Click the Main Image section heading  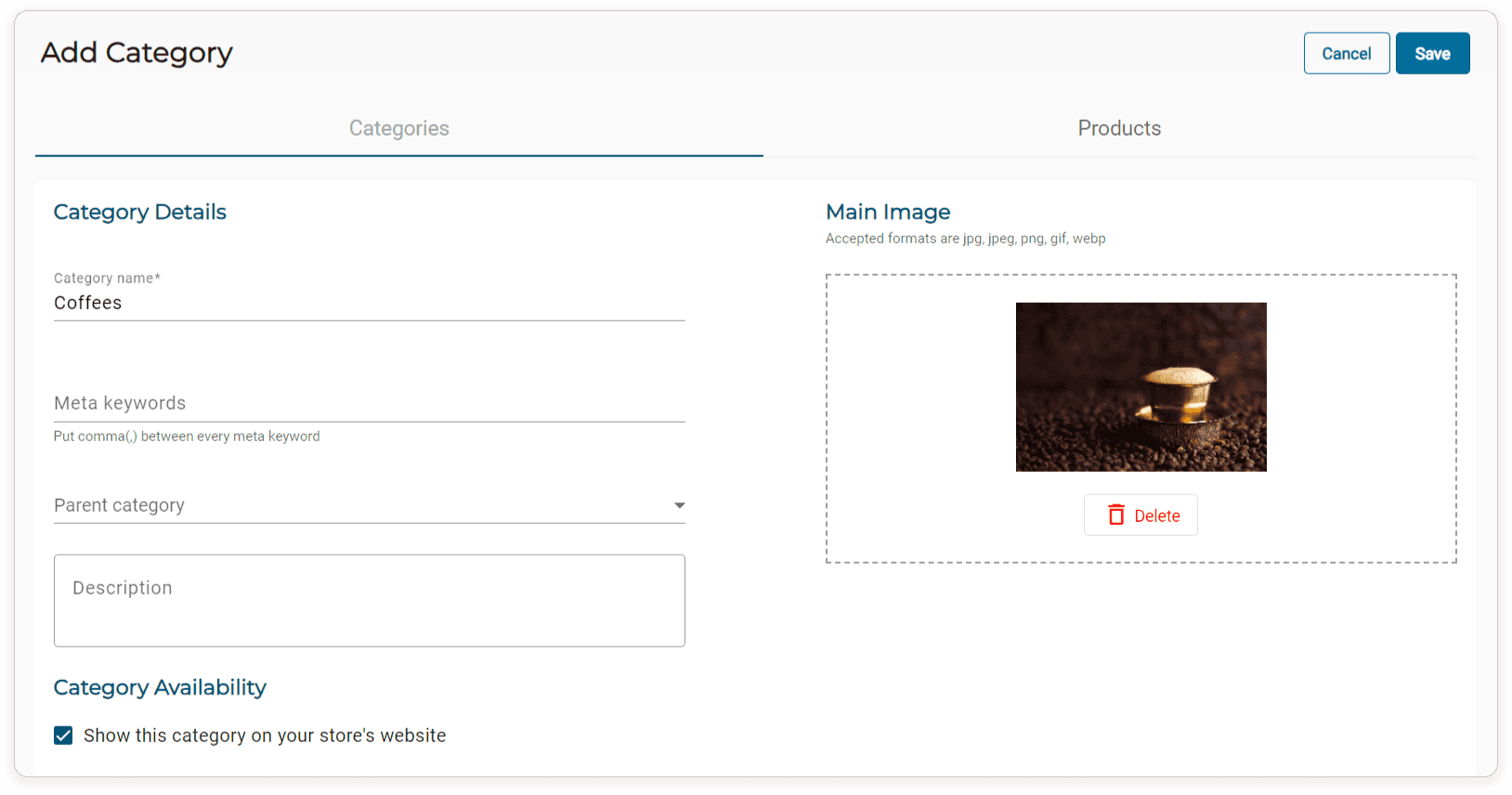point(888,212)
